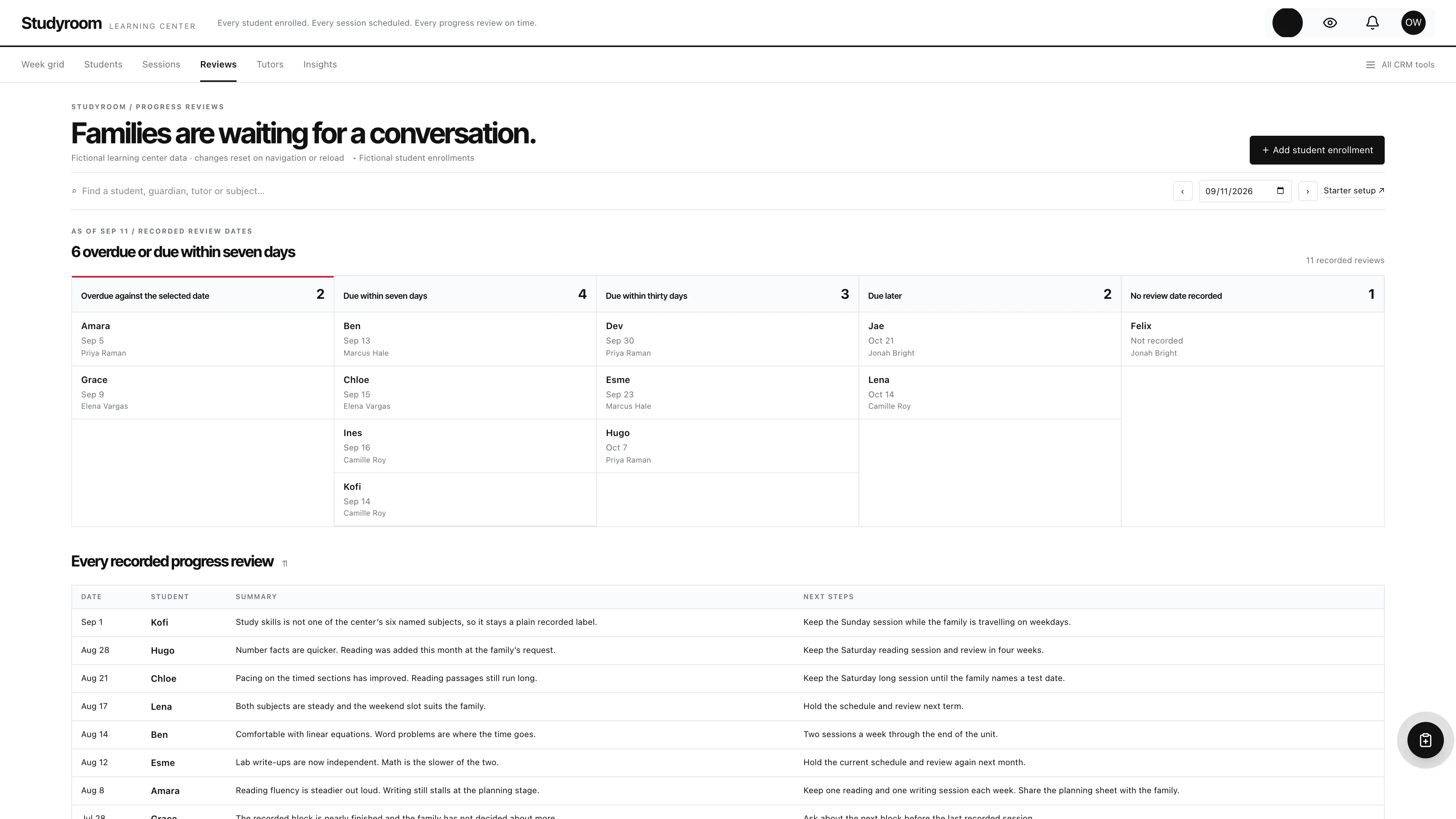1456x819 pixels.
Task: Click the DATE column header
Action: pyautogui.click(x=91, y=597)
